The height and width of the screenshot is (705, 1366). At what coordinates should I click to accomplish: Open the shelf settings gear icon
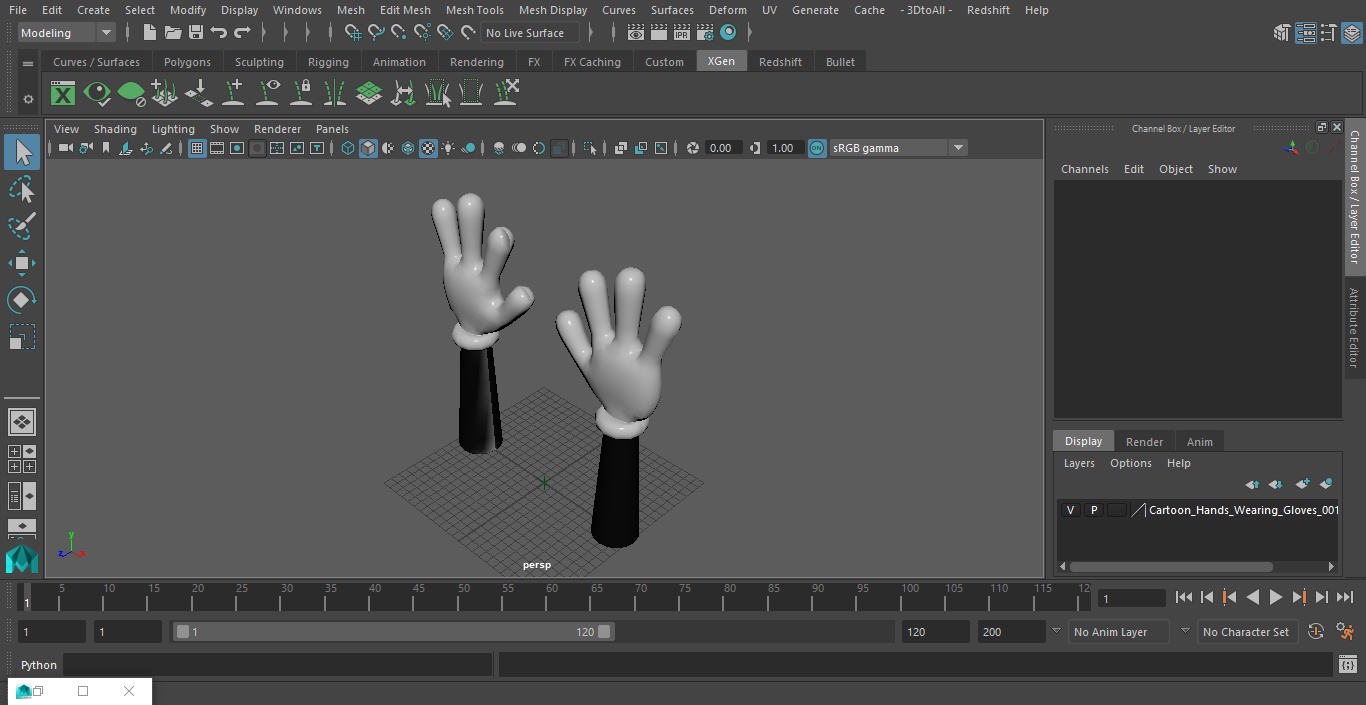(x=28, y=99)
